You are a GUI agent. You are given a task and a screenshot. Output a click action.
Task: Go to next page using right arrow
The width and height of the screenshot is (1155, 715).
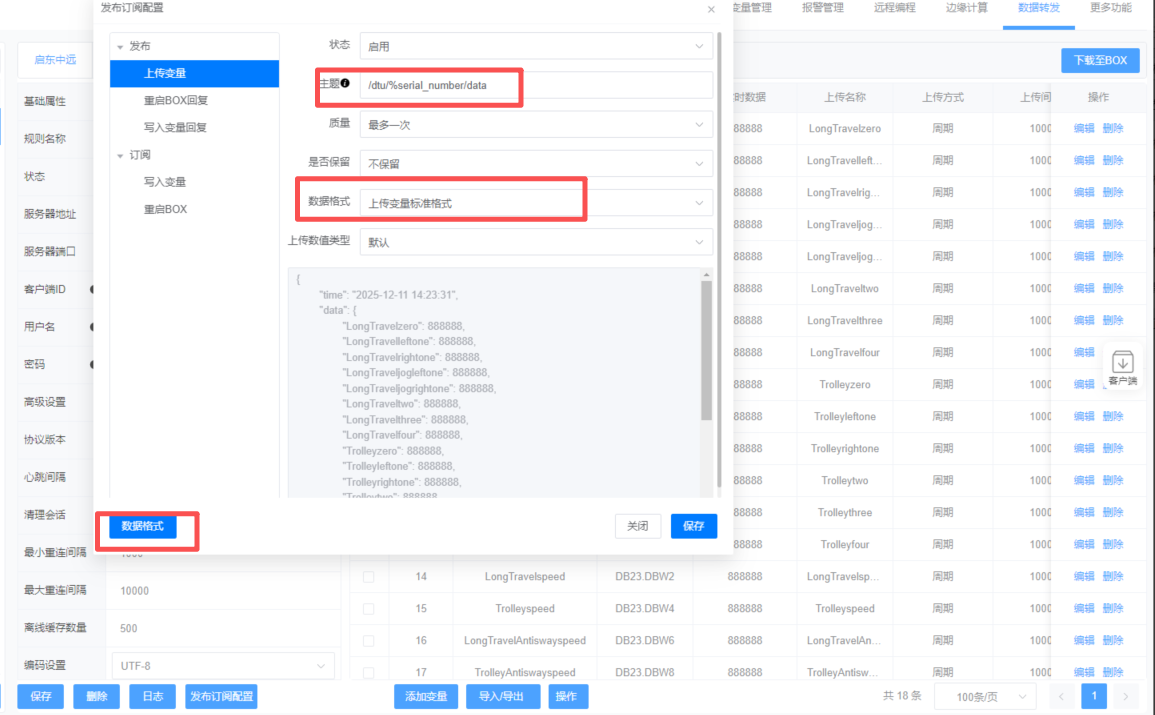tap(1126, 696)
